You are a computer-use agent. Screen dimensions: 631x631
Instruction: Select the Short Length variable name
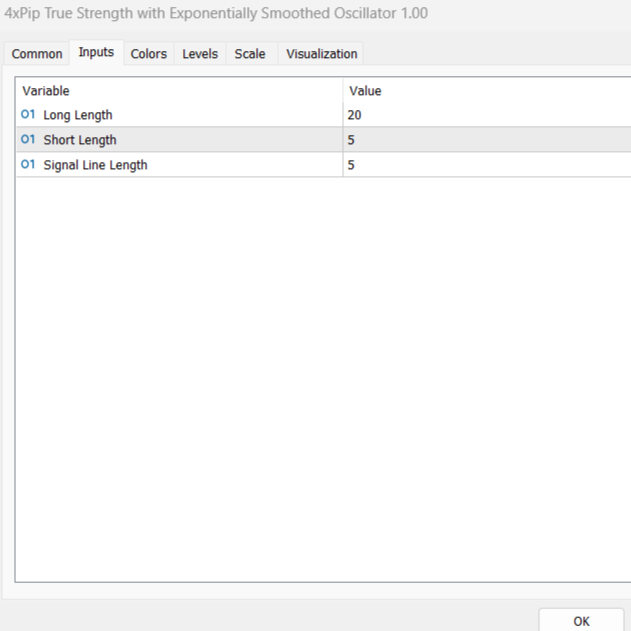80,140
